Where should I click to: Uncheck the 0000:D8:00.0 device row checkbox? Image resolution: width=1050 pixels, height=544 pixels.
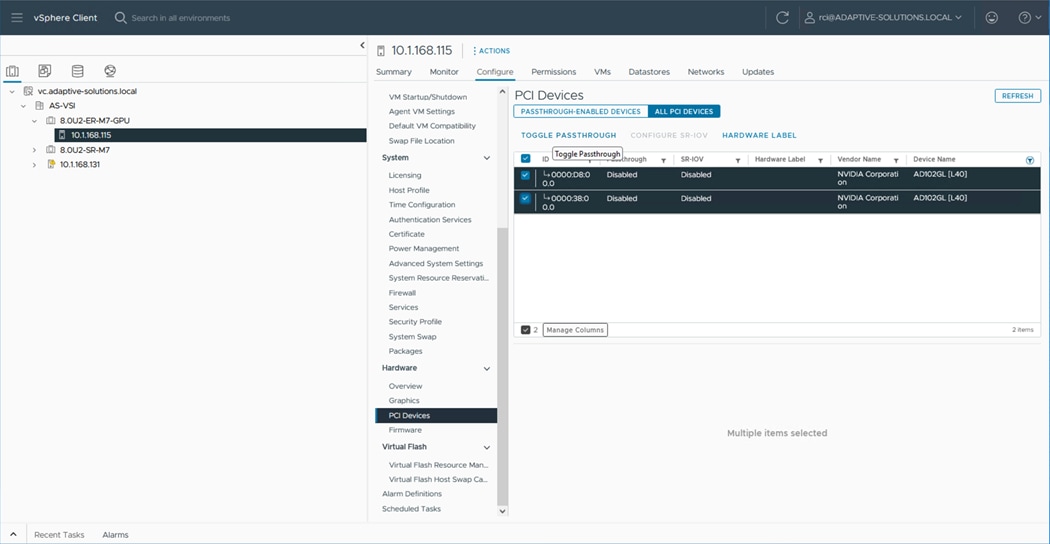pos(526,175)
